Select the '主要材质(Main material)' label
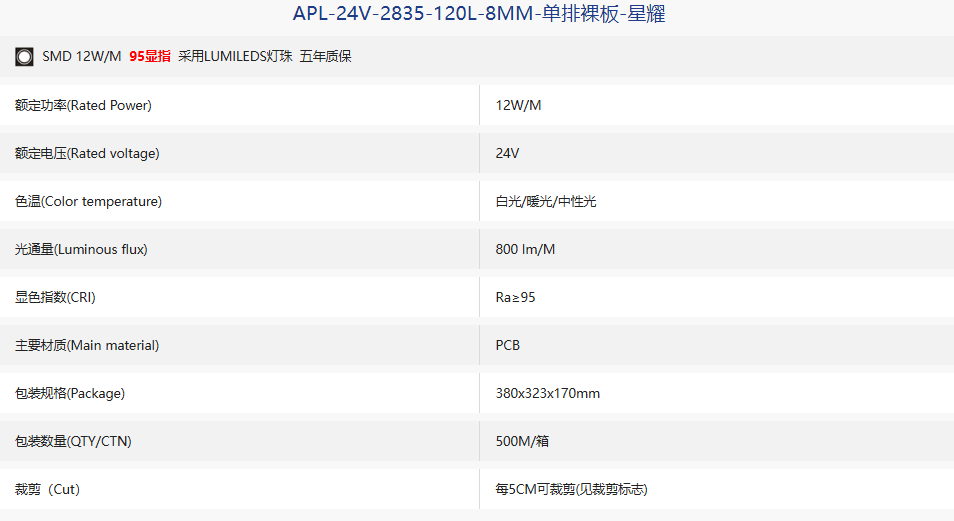This screenshot has width=954, height=521. 87,346
